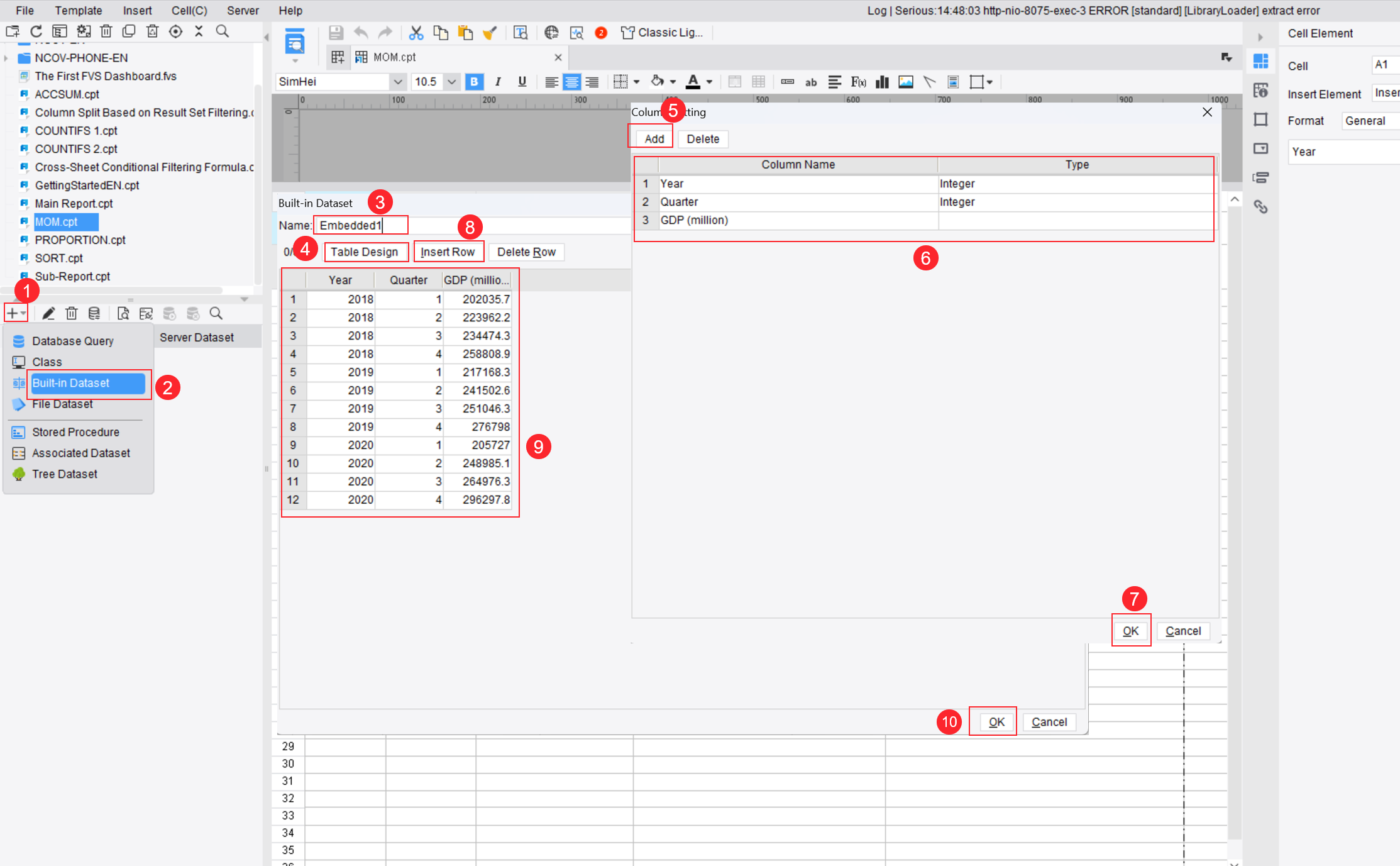Open the Insert menu
The width and height of the screenshot is (1400, 866).
point(137,11)
